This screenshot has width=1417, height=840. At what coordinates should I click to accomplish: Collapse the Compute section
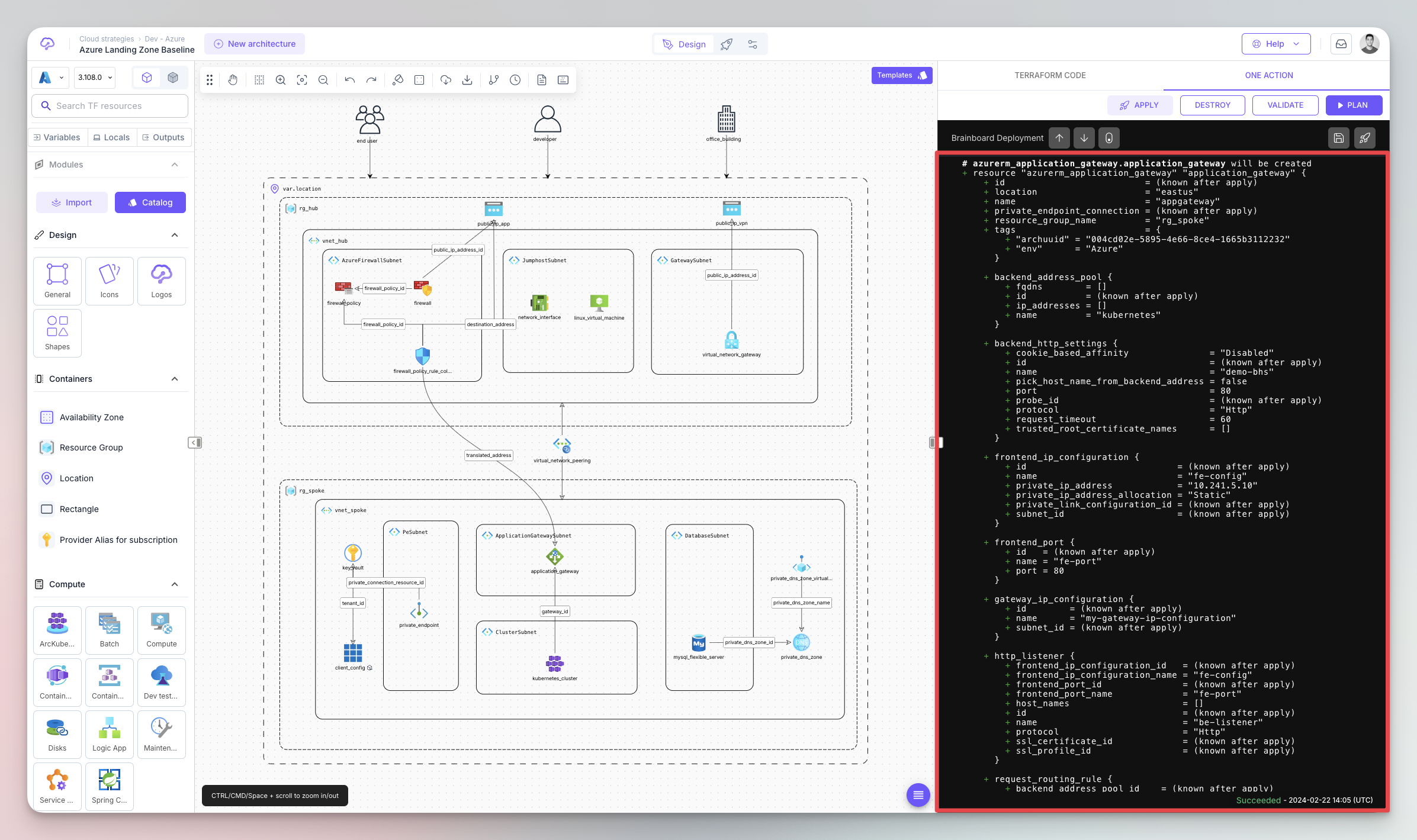(x=175, y=584)
